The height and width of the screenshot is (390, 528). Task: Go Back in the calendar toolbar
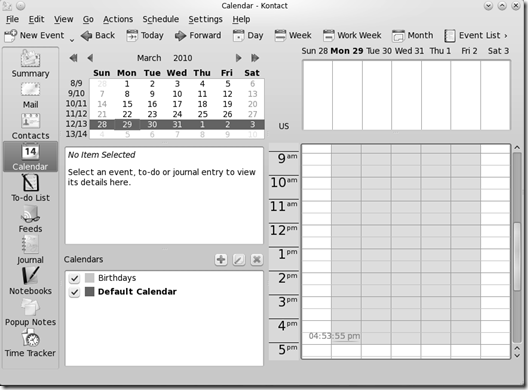(98, 35)
